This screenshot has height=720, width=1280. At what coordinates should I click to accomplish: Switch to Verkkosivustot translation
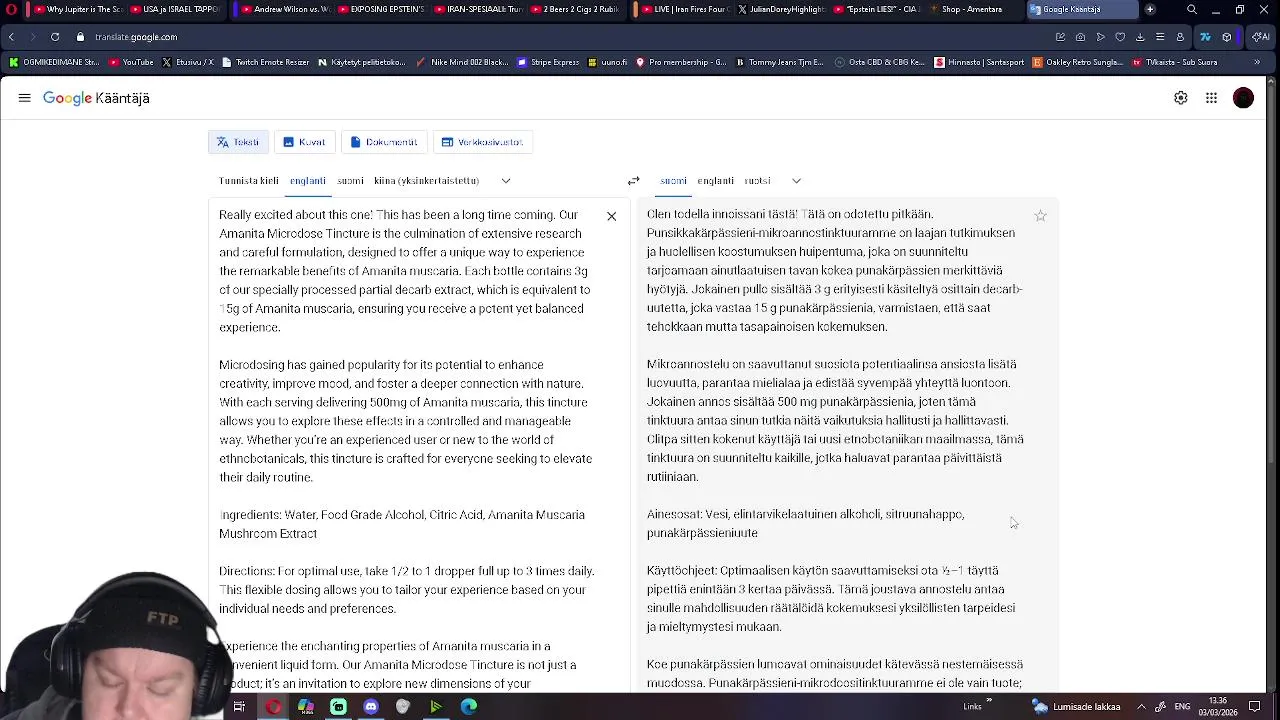(482, 142)
